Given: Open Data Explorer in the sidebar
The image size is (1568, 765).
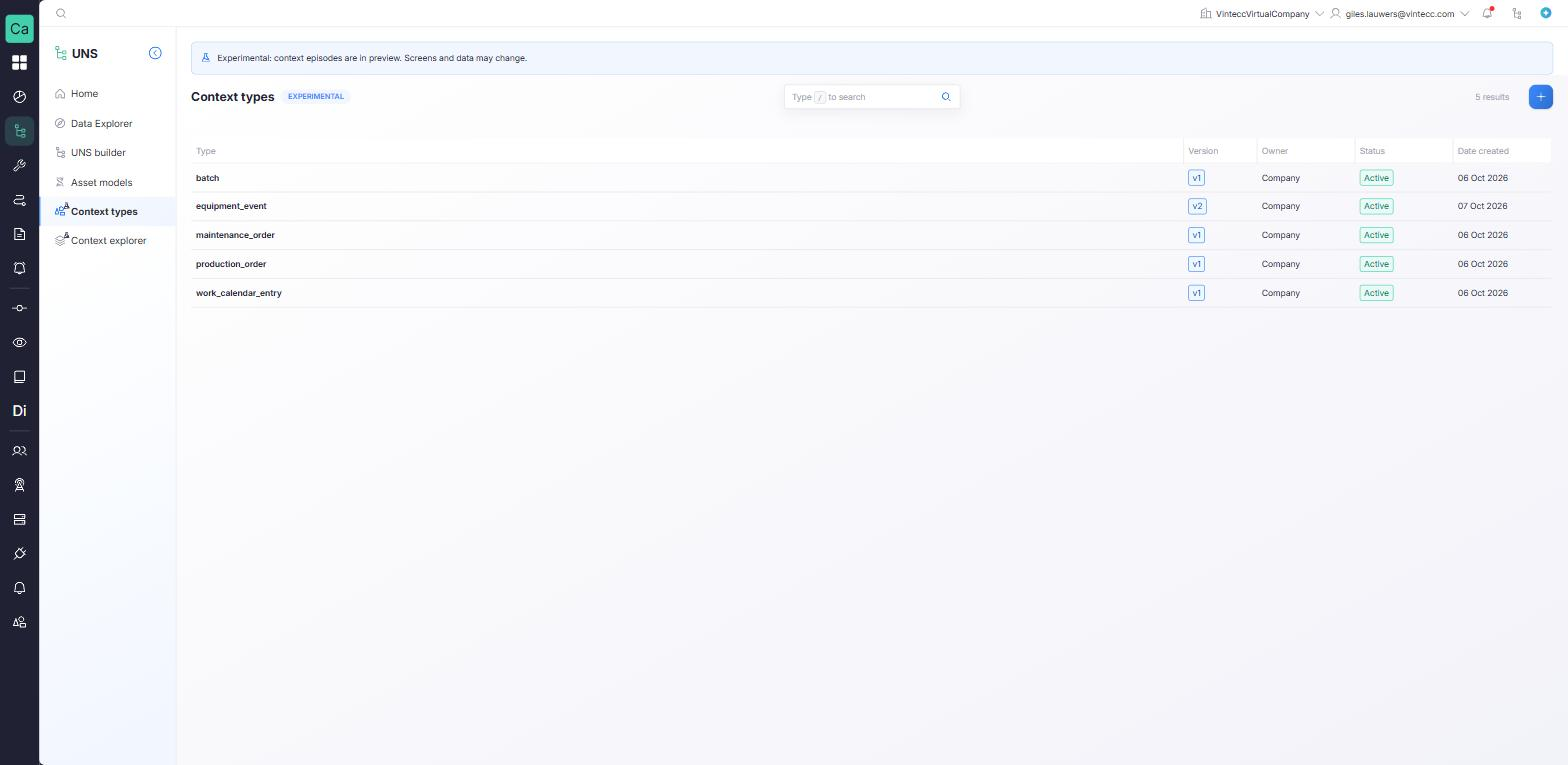Looking at the screenshot, I should pyautogui.click(x=108, y=124).
